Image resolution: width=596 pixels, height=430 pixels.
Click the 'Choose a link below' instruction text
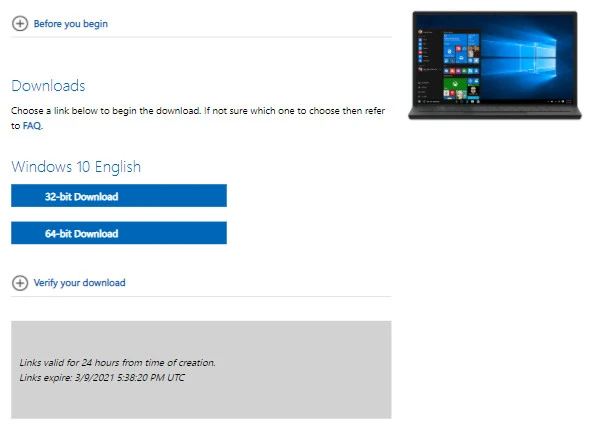coord(198,118)
